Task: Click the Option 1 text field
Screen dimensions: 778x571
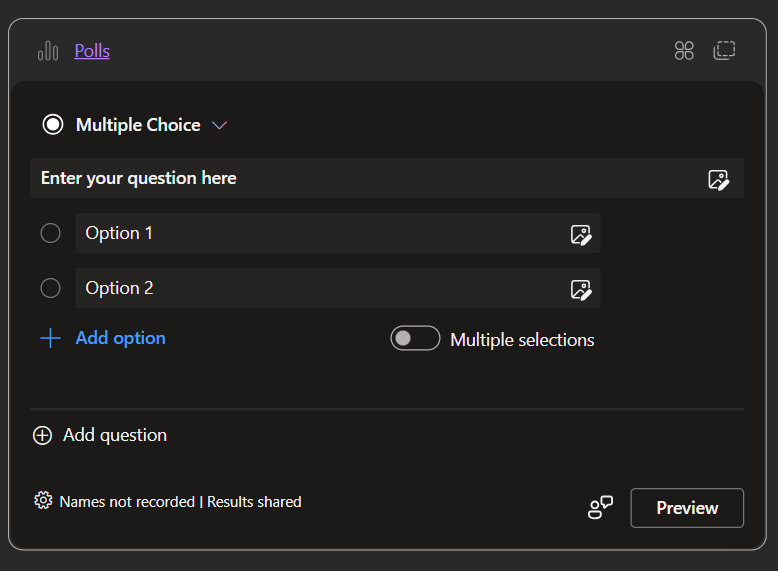Action: tap(320, 233)
